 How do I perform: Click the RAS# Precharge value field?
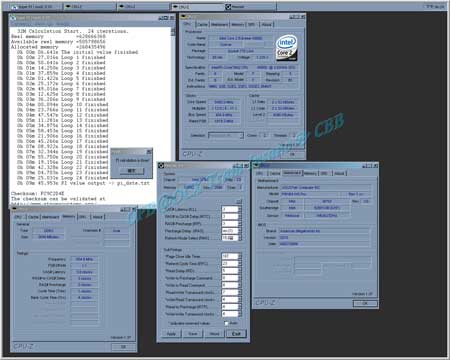pos(230,224)
